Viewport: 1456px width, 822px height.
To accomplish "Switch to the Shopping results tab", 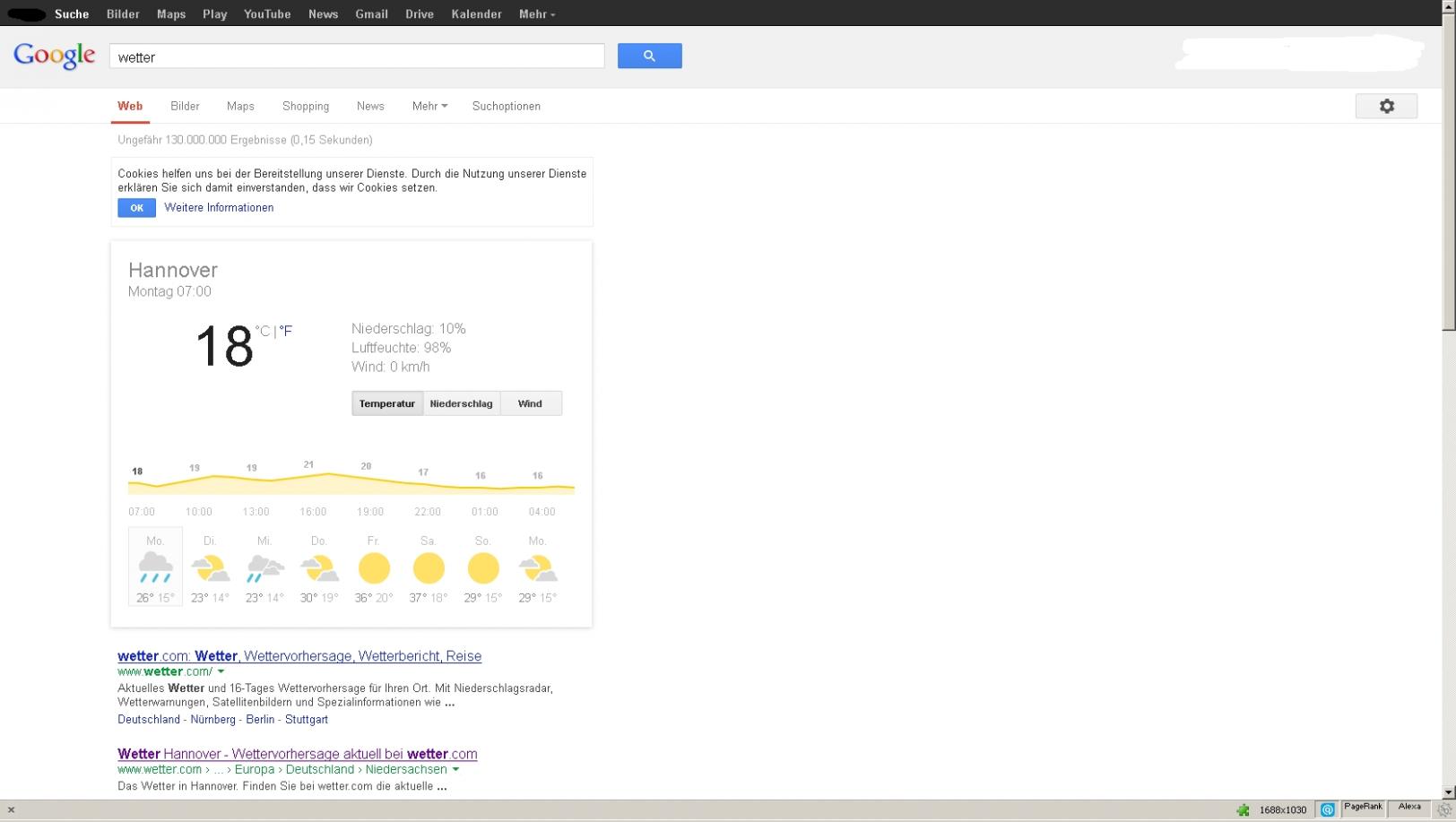I will (x=306, y=106).
